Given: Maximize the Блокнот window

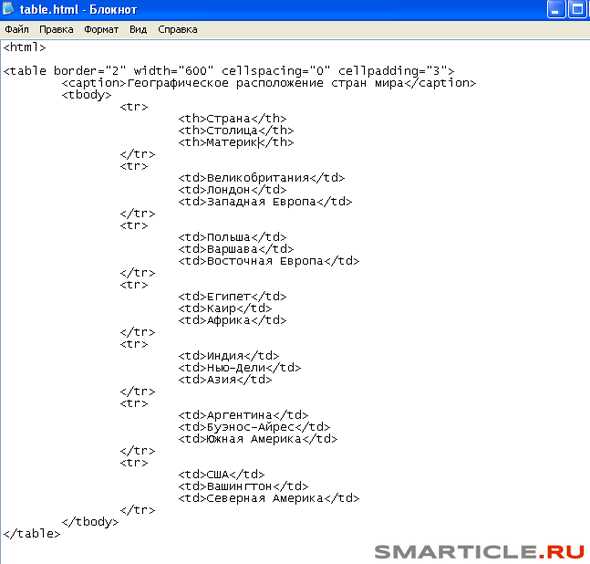Looking at the screenshot, I should [578, 9].
